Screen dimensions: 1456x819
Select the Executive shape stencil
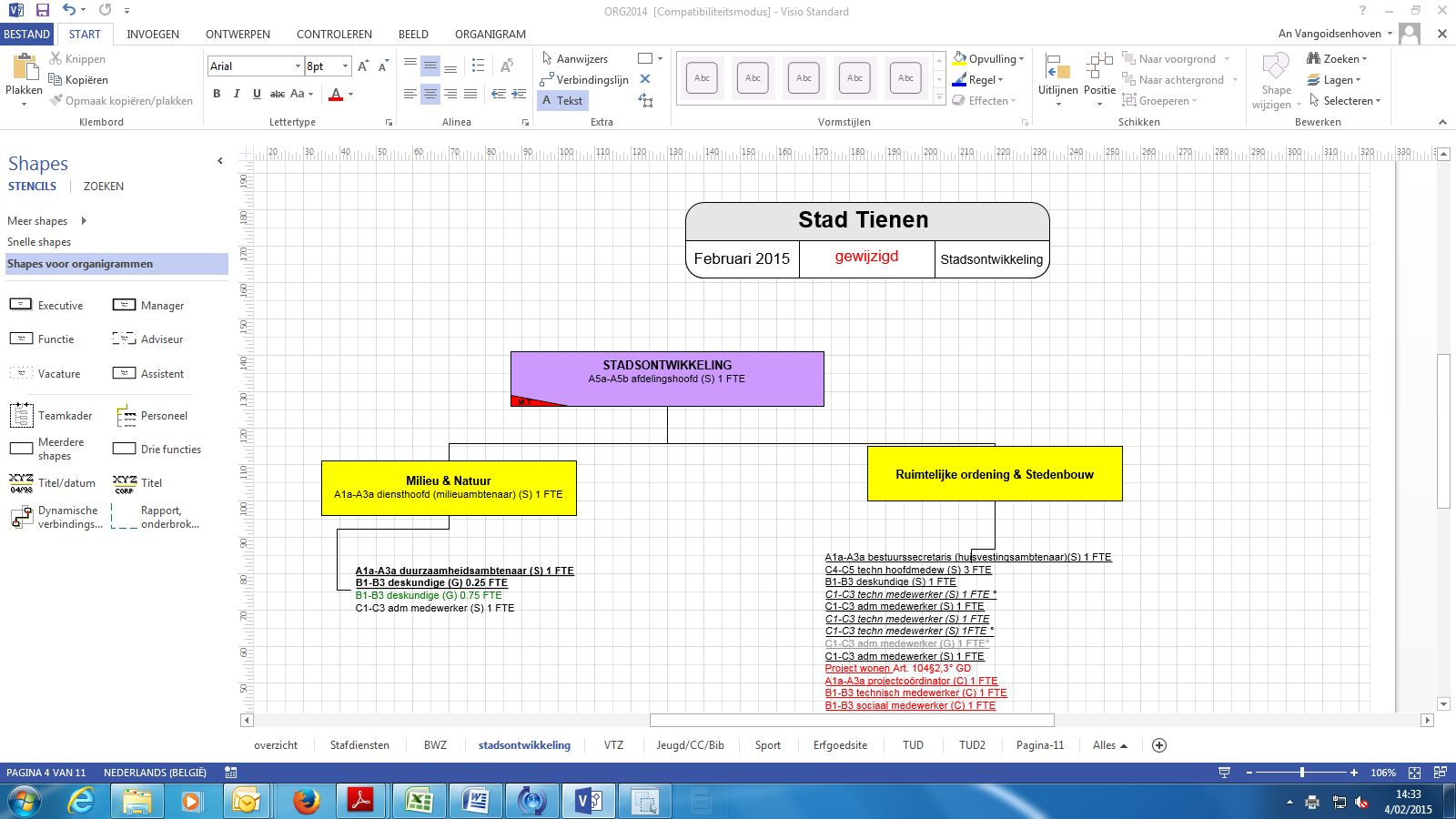46,306
